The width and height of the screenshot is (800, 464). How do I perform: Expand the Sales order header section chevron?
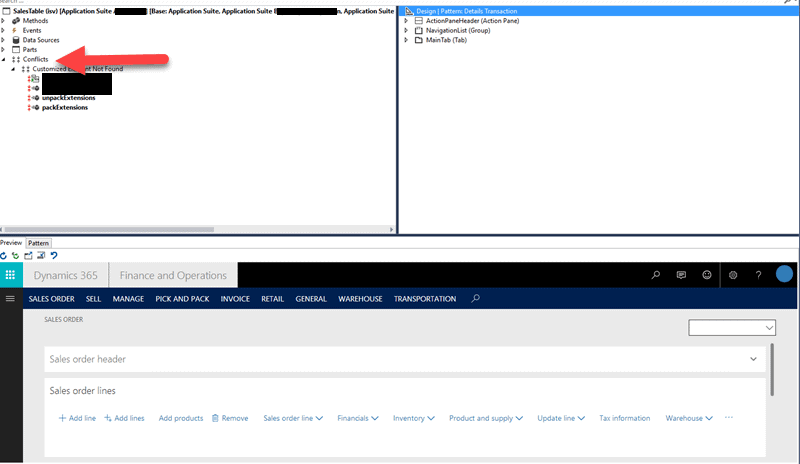tap(753, 359)
